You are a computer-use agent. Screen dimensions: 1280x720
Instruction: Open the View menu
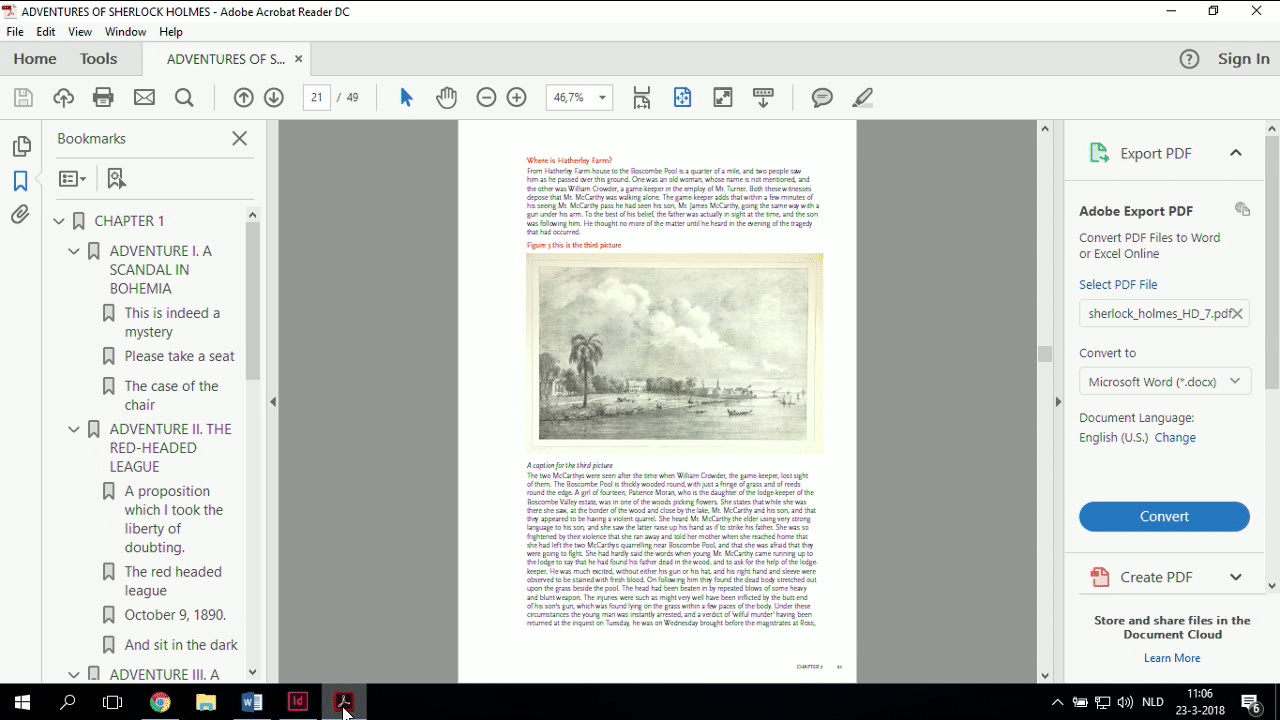coord(80,32)
